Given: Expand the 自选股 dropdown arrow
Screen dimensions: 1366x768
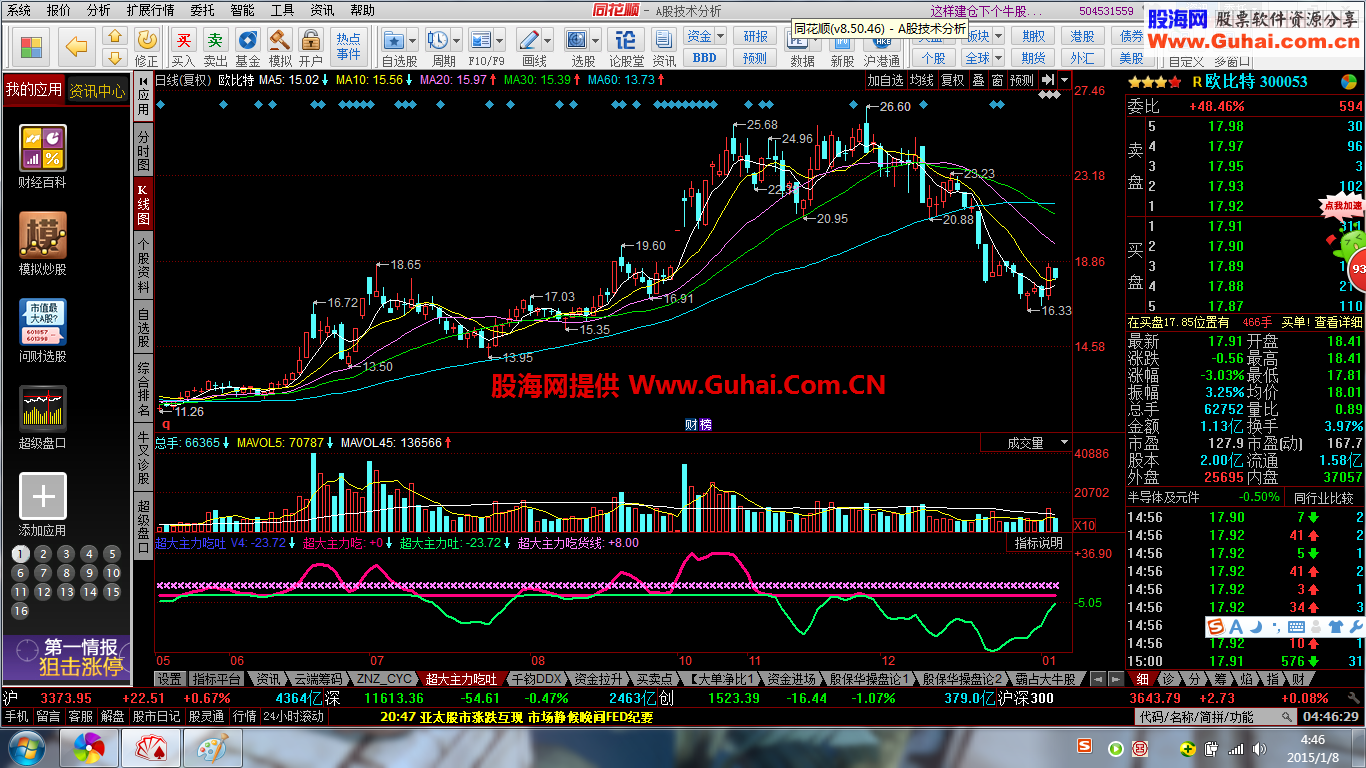Looking at the screenshot, I should click(x=411, y=41).
